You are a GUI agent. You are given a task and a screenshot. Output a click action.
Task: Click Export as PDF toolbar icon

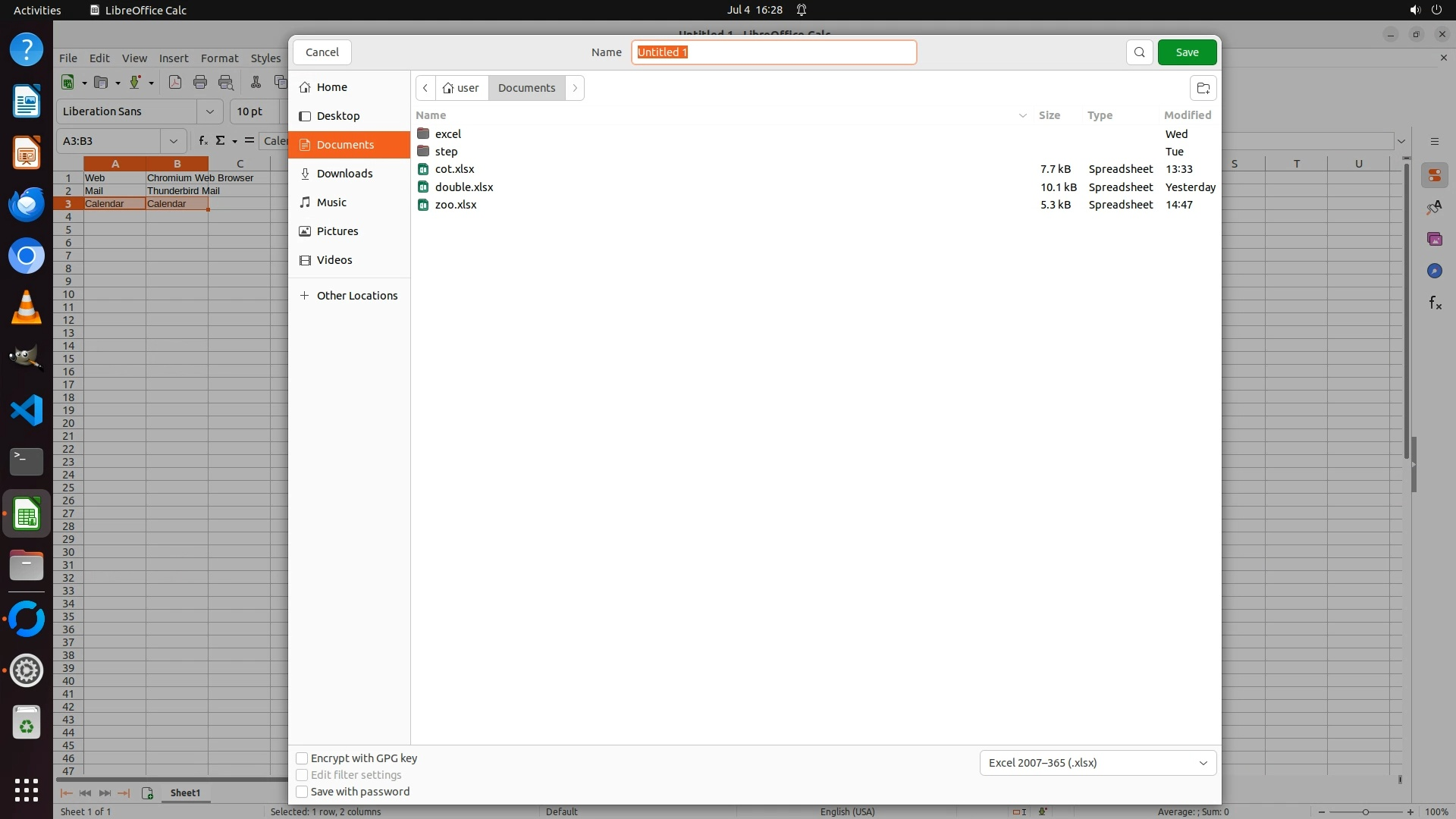pos(175,83)
